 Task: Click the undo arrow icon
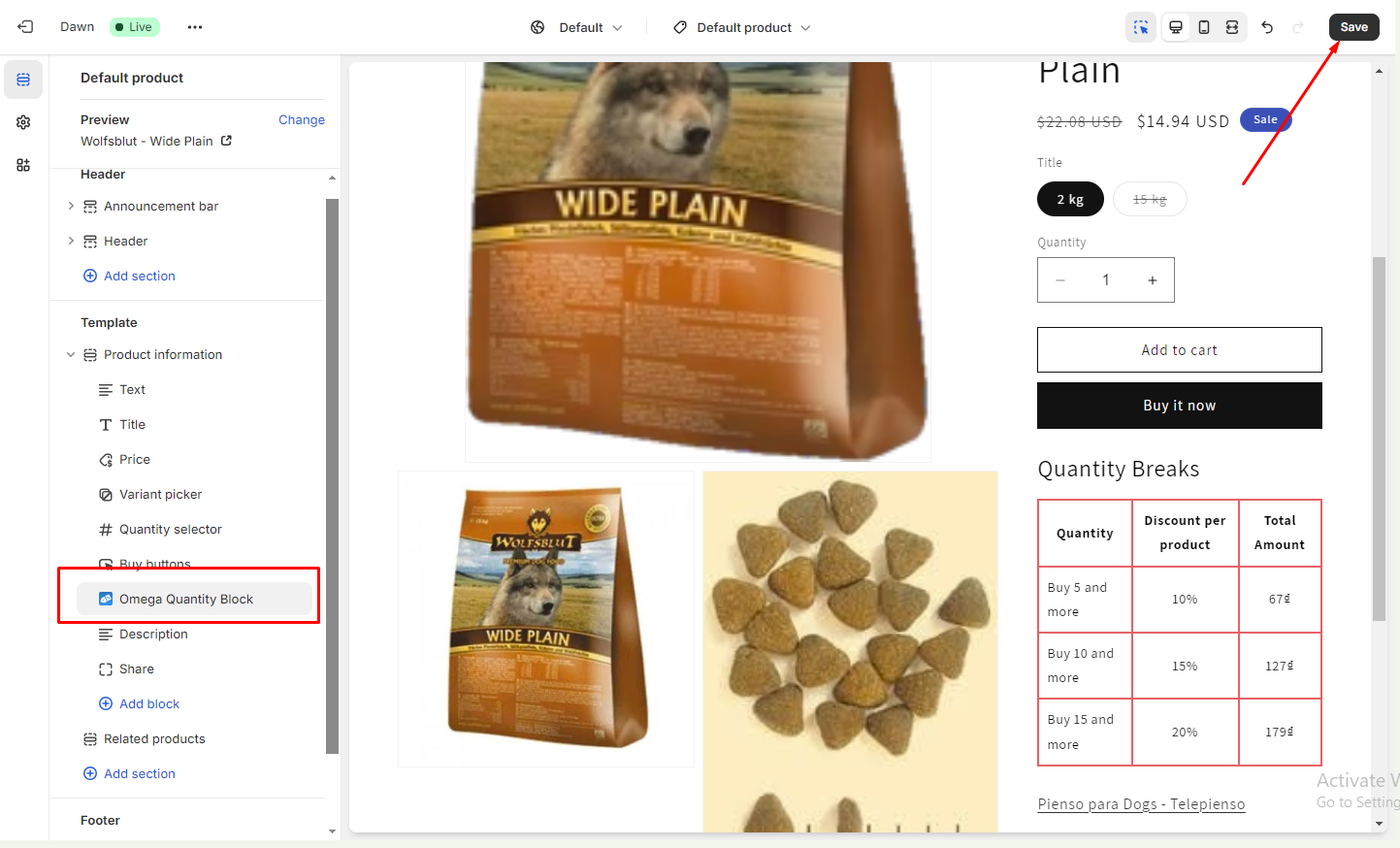[1267, 27]
